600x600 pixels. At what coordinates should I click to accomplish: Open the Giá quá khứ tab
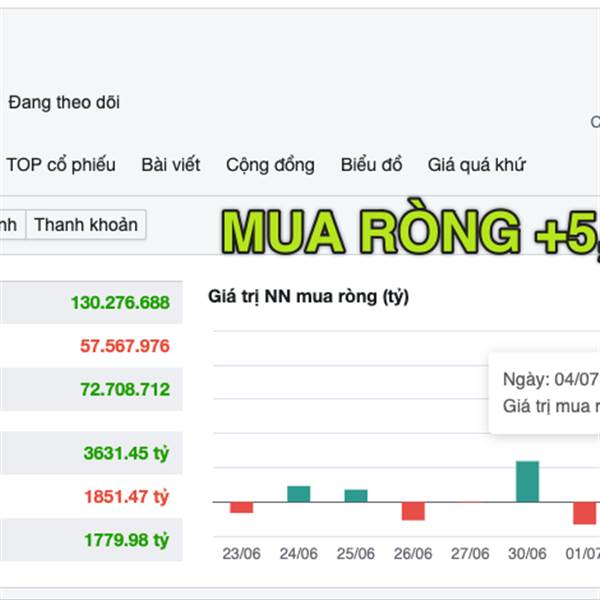point(476,165)
